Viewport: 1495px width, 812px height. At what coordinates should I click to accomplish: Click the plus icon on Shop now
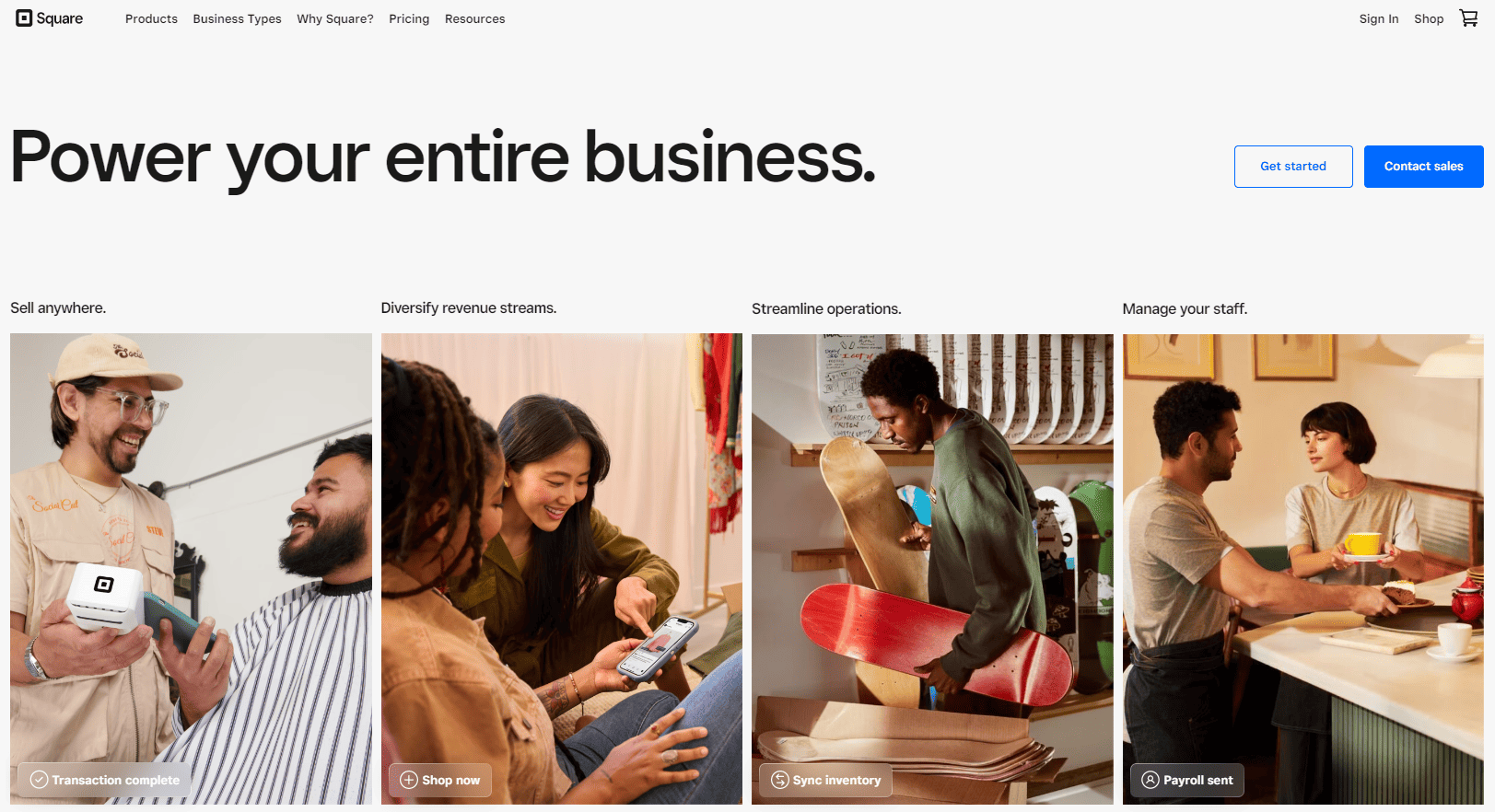[409, 780]
